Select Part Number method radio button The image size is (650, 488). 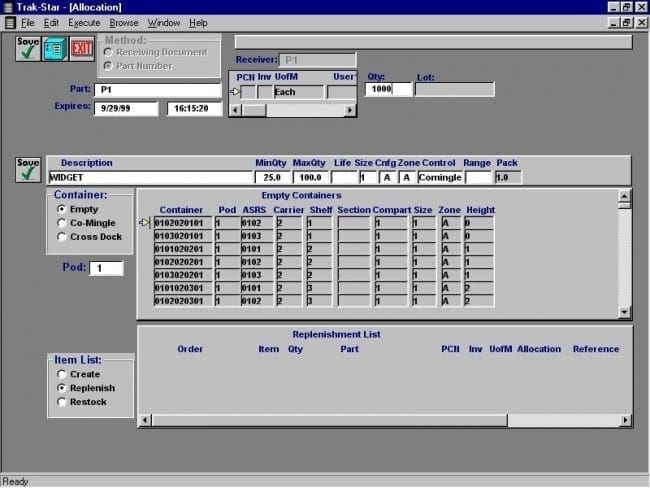[108, 66]
